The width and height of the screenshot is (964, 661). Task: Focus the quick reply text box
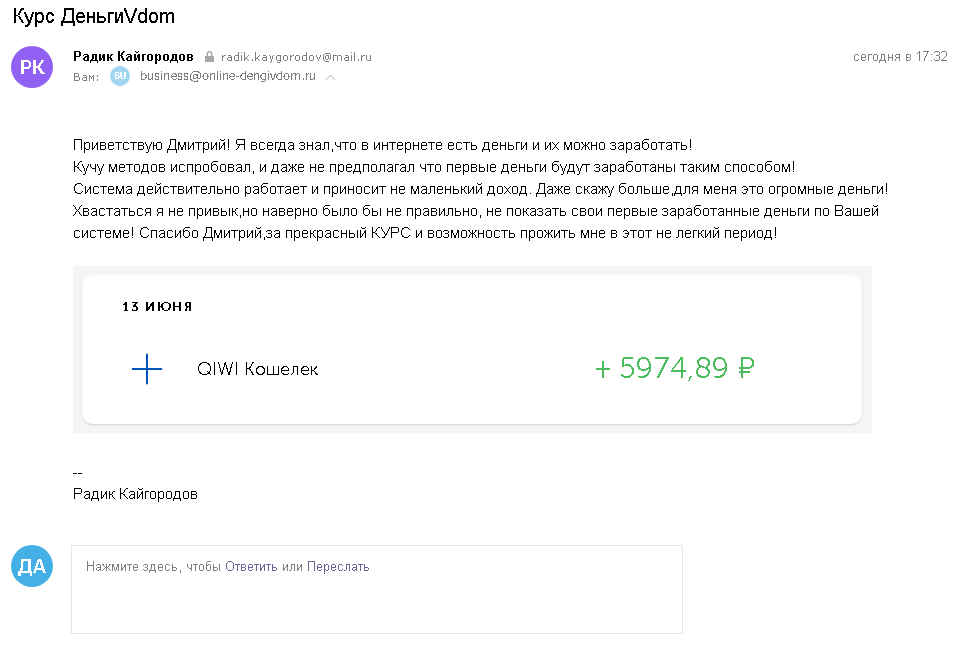[377, 589]
